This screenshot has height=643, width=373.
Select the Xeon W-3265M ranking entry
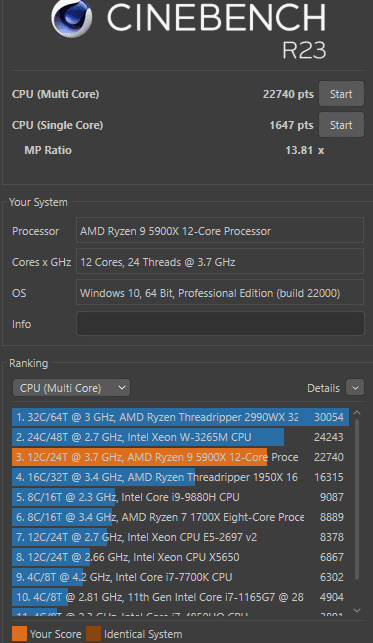[180, 437]
